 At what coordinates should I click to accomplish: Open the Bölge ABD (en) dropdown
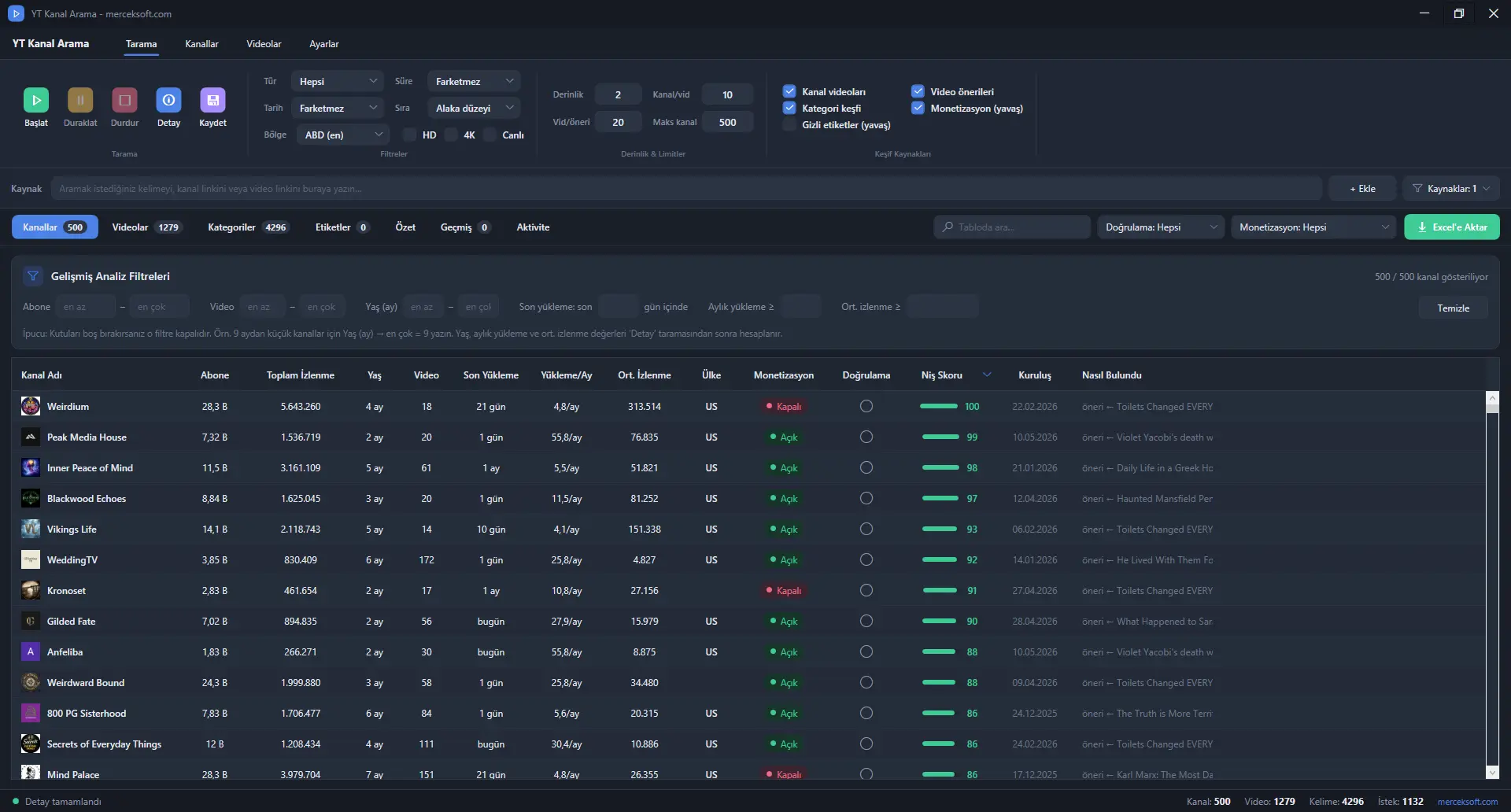(x=343, y=135)
